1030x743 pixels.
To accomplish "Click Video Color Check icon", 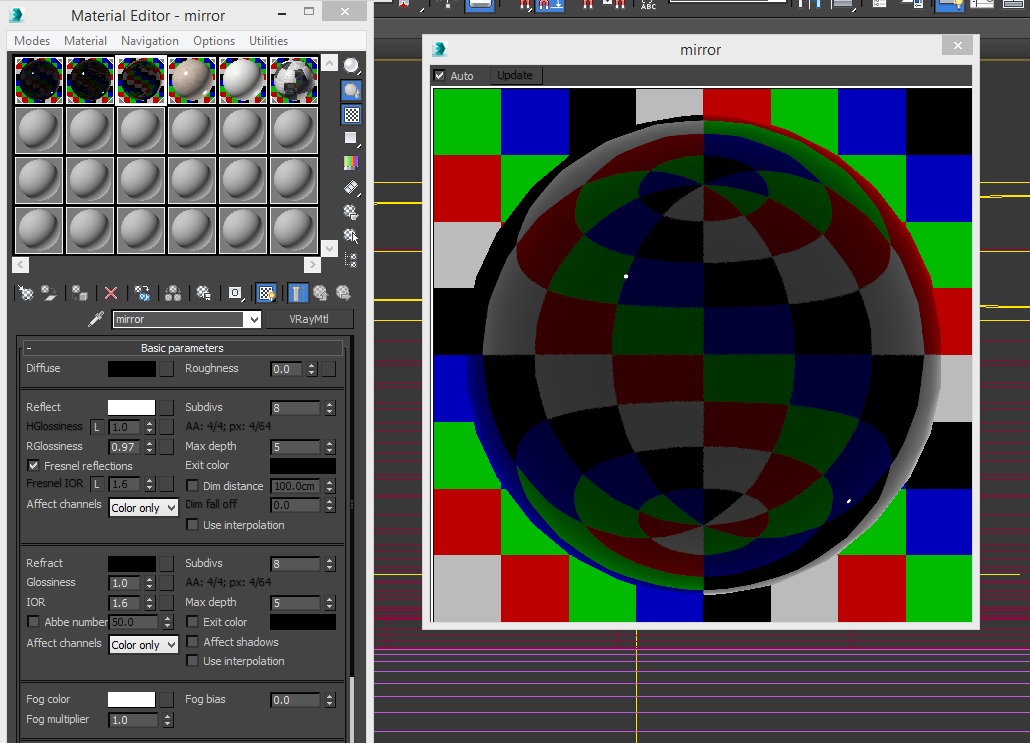I will pos(351,162).
